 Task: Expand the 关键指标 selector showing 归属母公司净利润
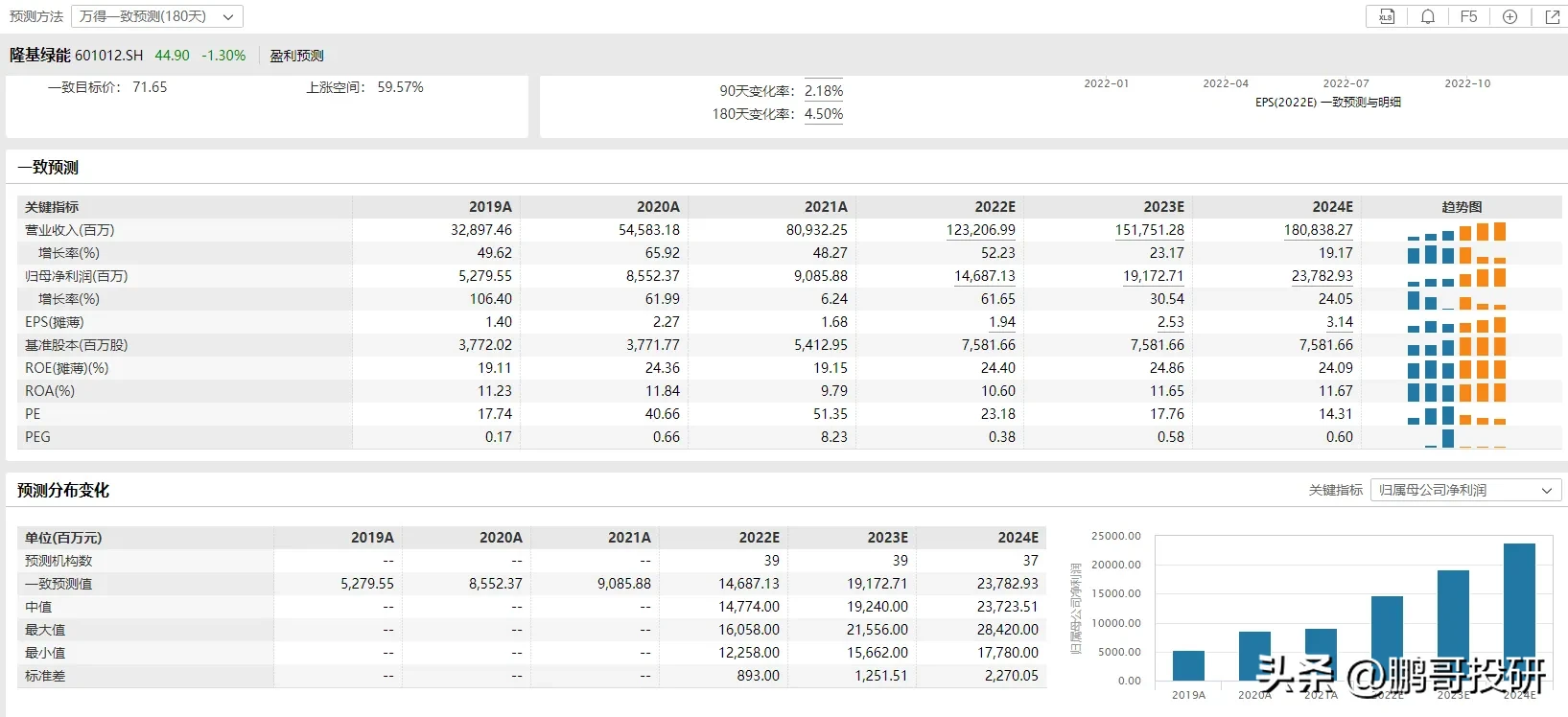point(1464,490)
